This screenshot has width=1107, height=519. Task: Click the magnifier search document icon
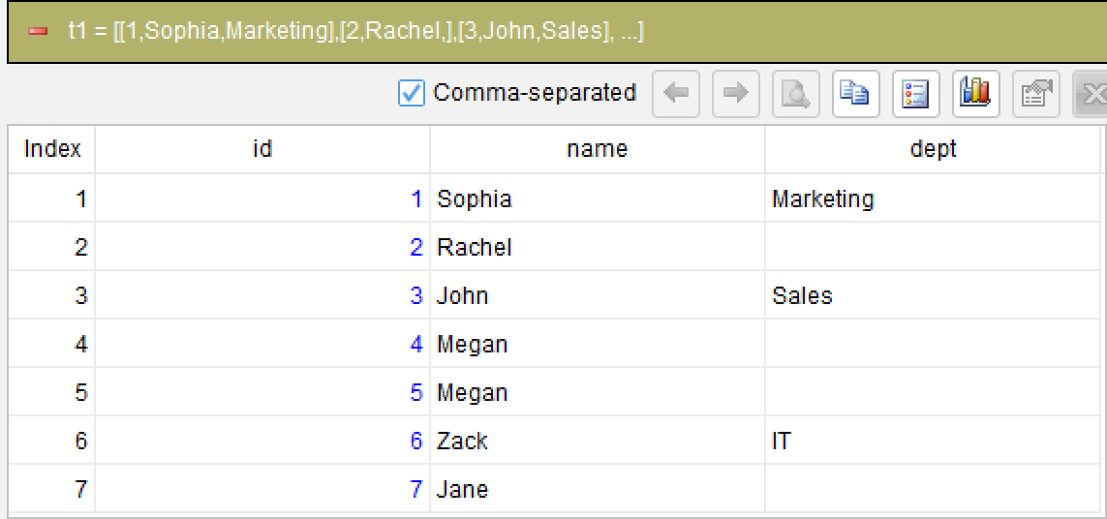click(796, 93)
